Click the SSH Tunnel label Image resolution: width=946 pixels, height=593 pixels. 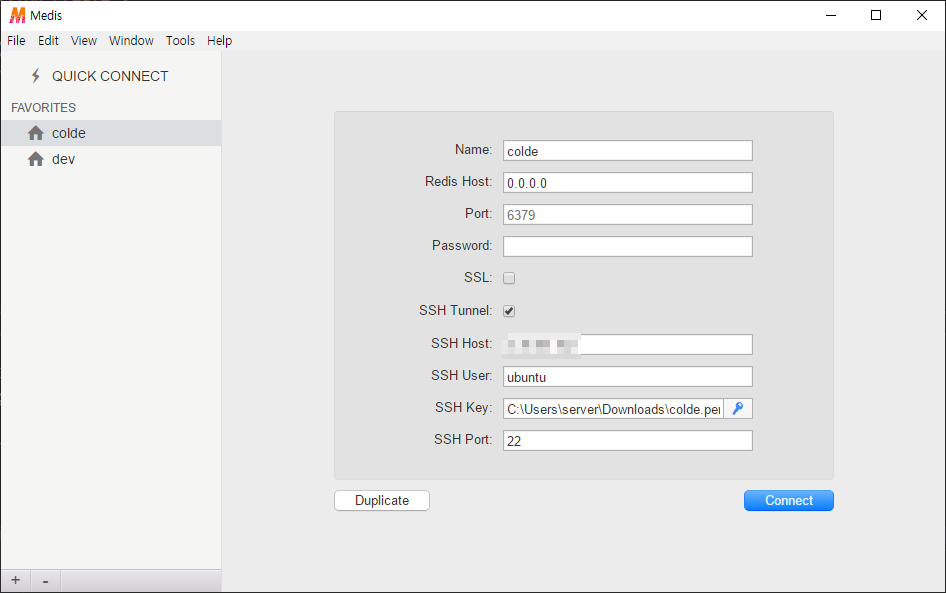(x=456, y=311)
